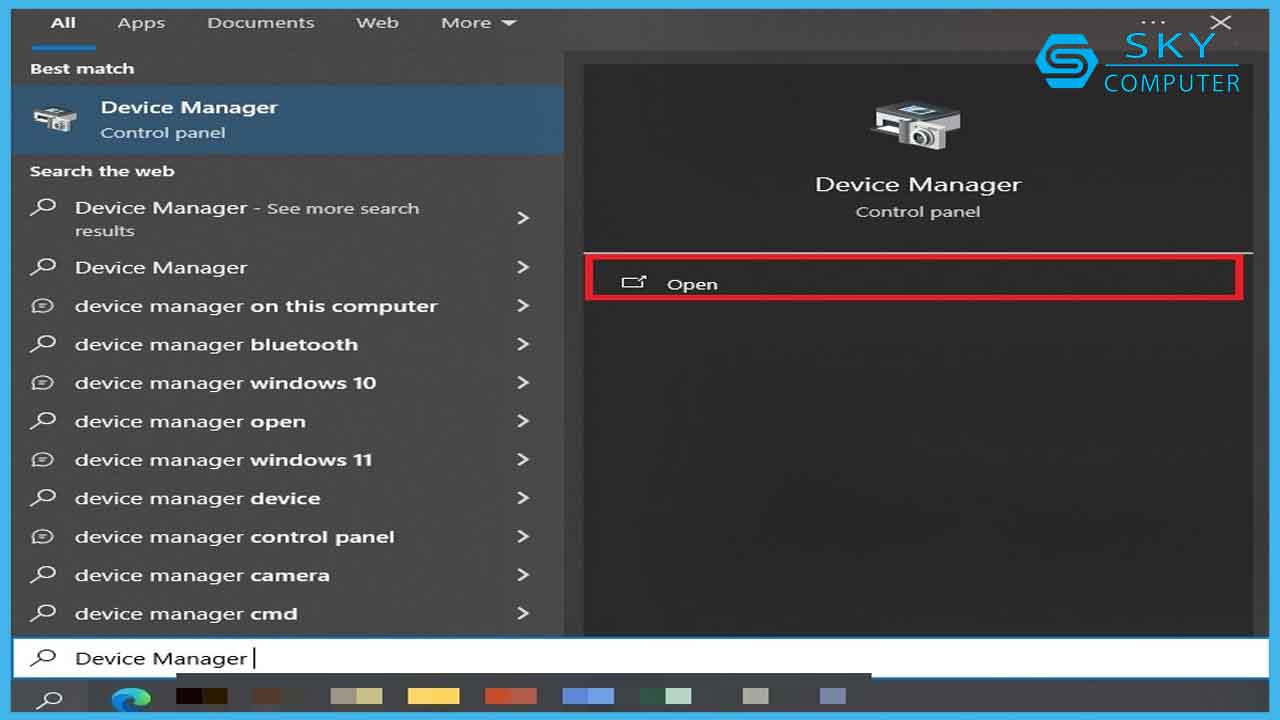Select 'device manager control panel' suggestion
1280x720 pixels.
point(235,537)
